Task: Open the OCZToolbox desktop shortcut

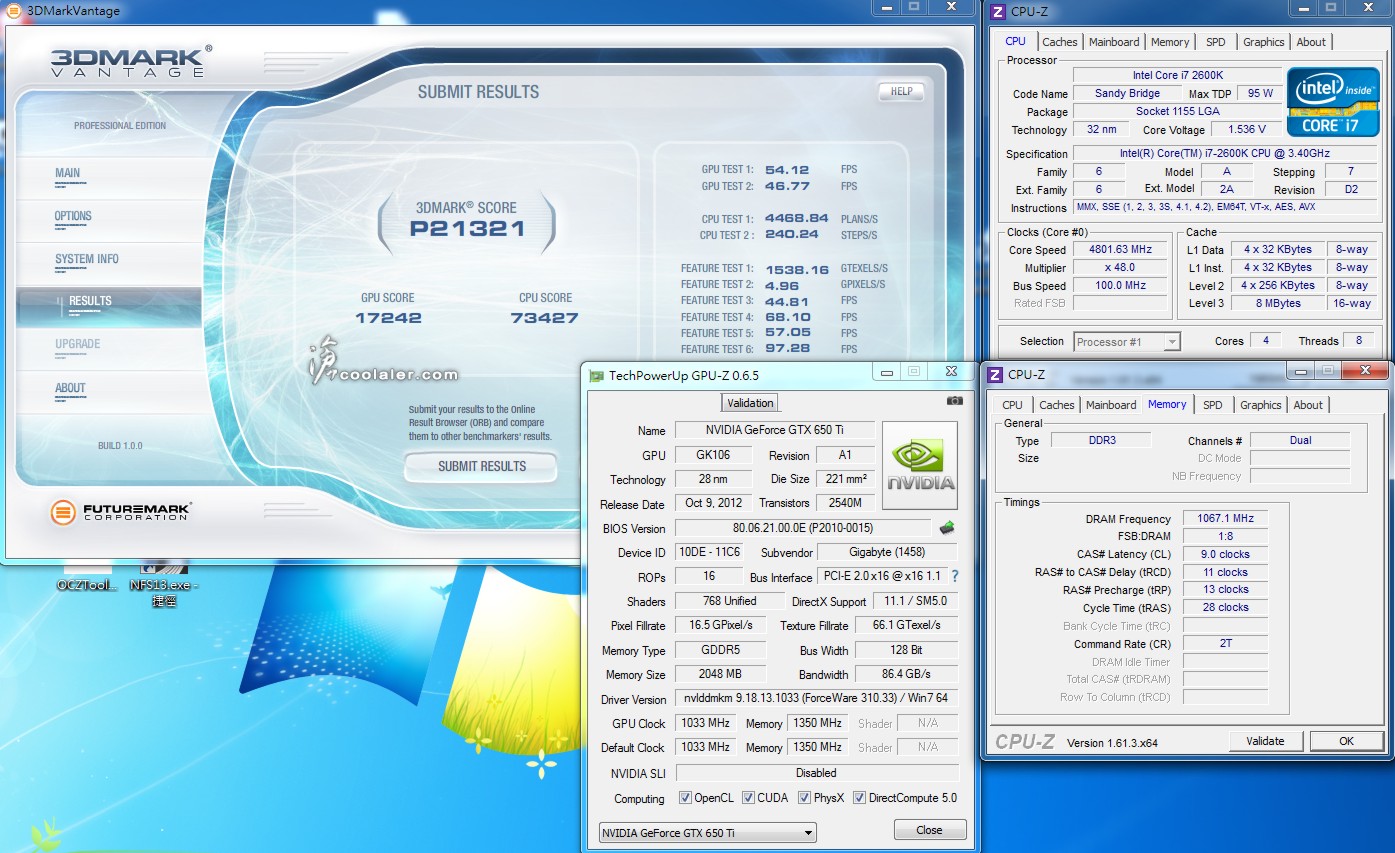Action: pyautogui.click(x=87, y=576)
